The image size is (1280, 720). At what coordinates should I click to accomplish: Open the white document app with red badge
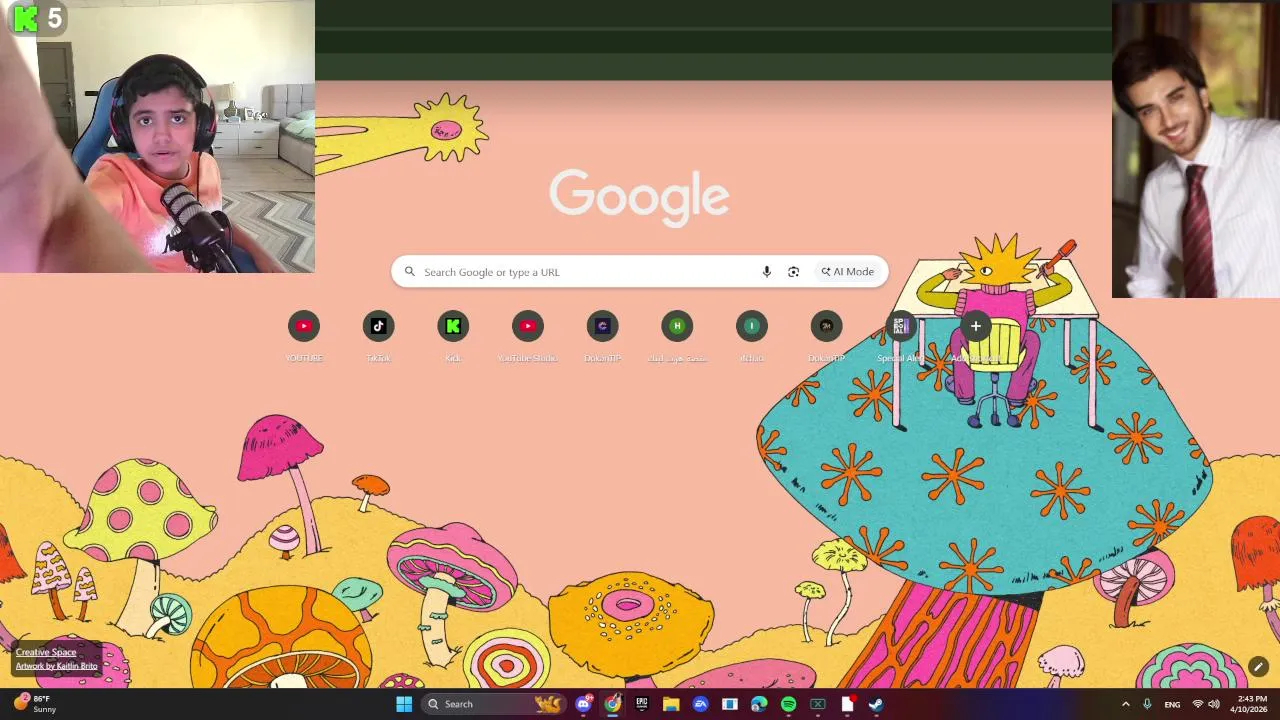(847, 704)
